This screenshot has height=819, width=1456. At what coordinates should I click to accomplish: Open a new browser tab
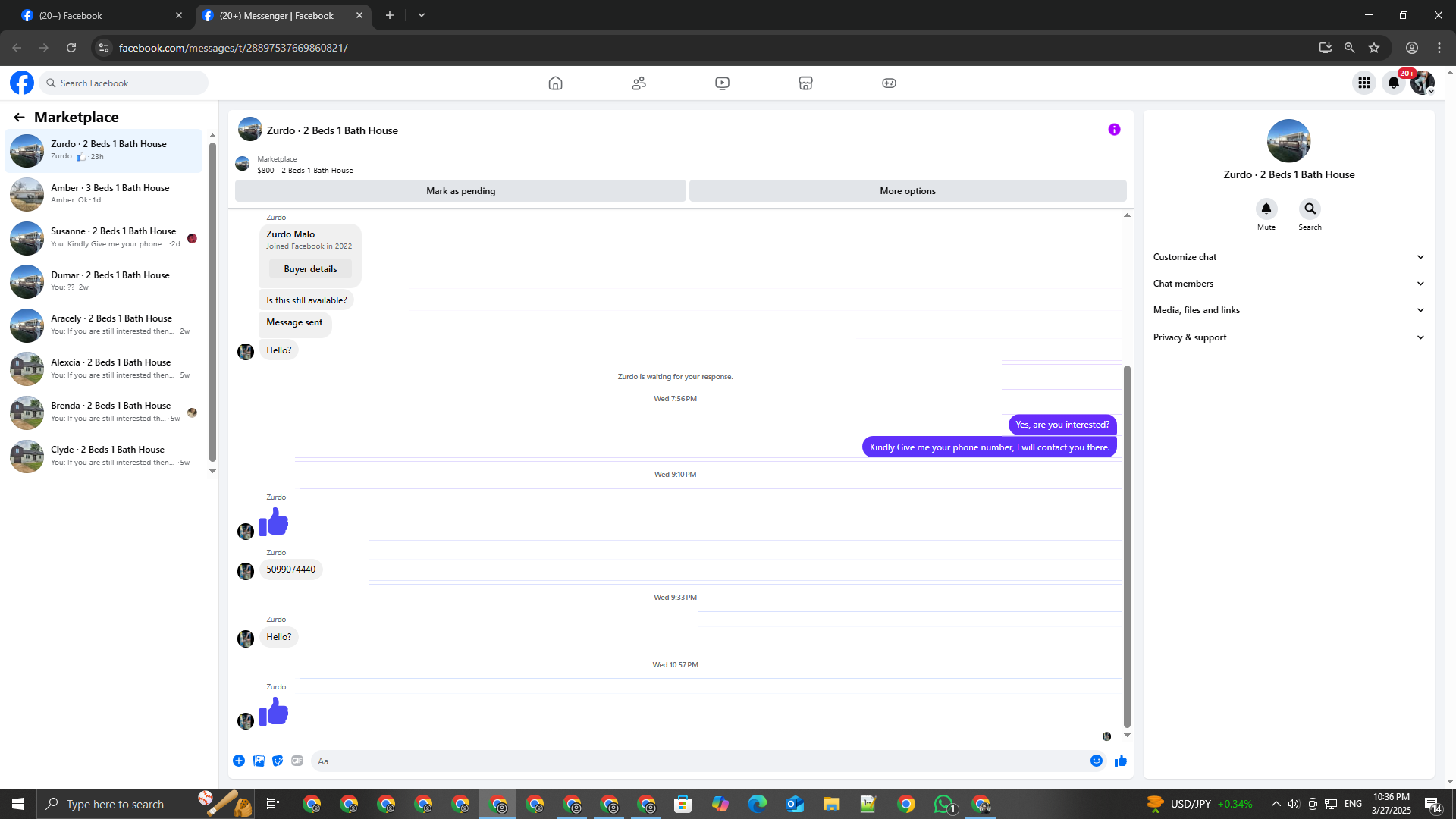[390, 15]
